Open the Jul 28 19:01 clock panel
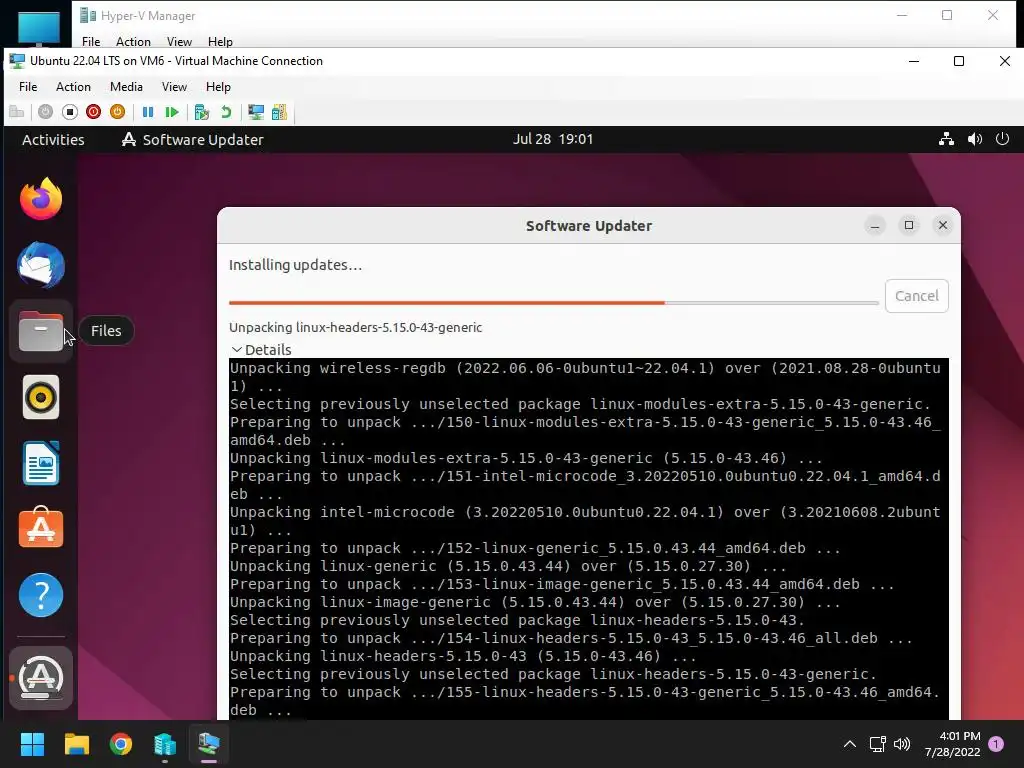 pyautogui.click(x=552, y=139)
